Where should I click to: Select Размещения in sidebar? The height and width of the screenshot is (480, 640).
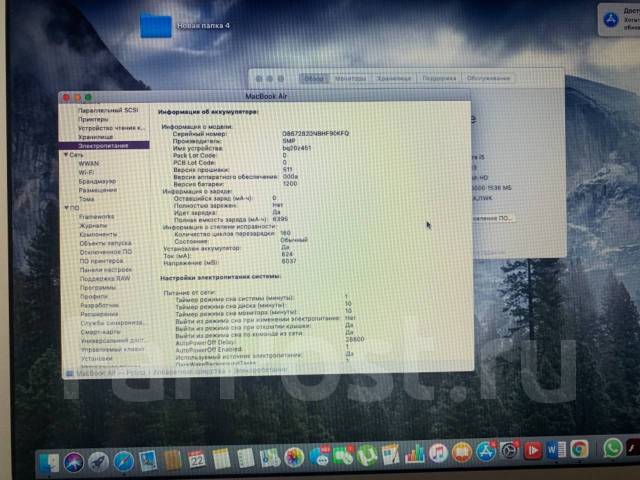coord(98,190)
